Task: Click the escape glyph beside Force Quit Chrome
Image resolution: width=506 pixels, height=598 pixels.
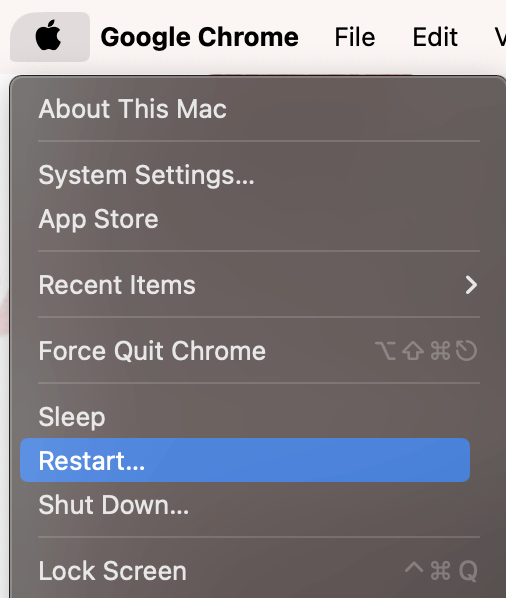Action: [x=467, y=351]
